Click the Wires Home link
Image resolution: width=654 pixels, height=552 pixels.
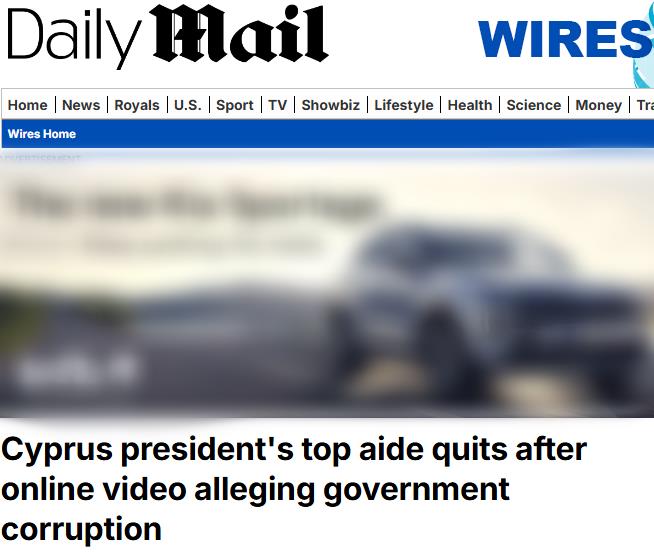pos(42,134)
